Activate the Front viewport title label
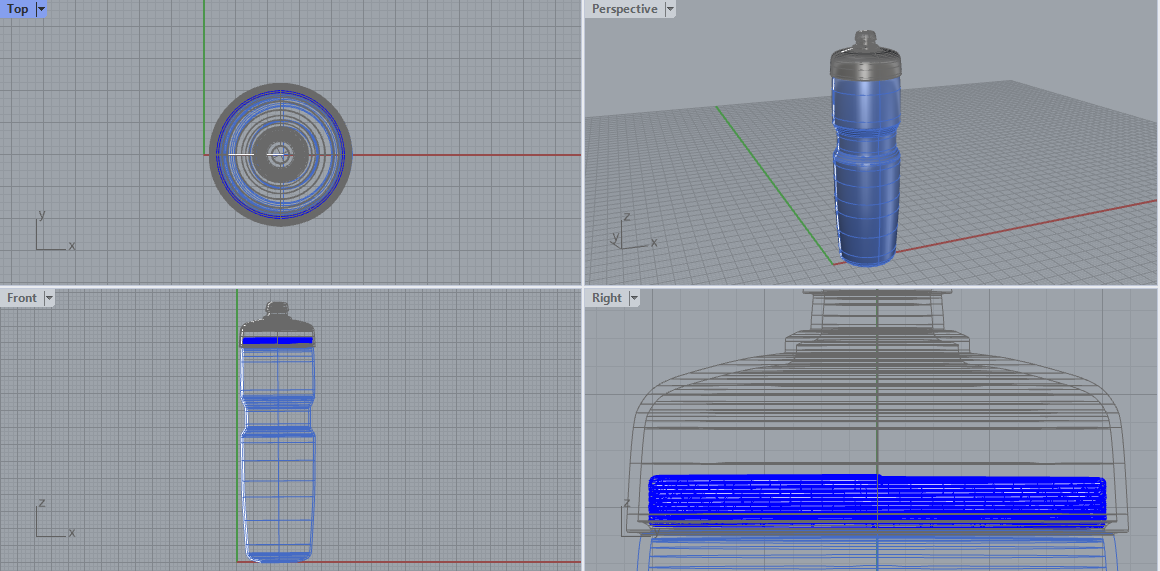The width and height of the screenshot is (1160, 571). click(x=21, y=298)
